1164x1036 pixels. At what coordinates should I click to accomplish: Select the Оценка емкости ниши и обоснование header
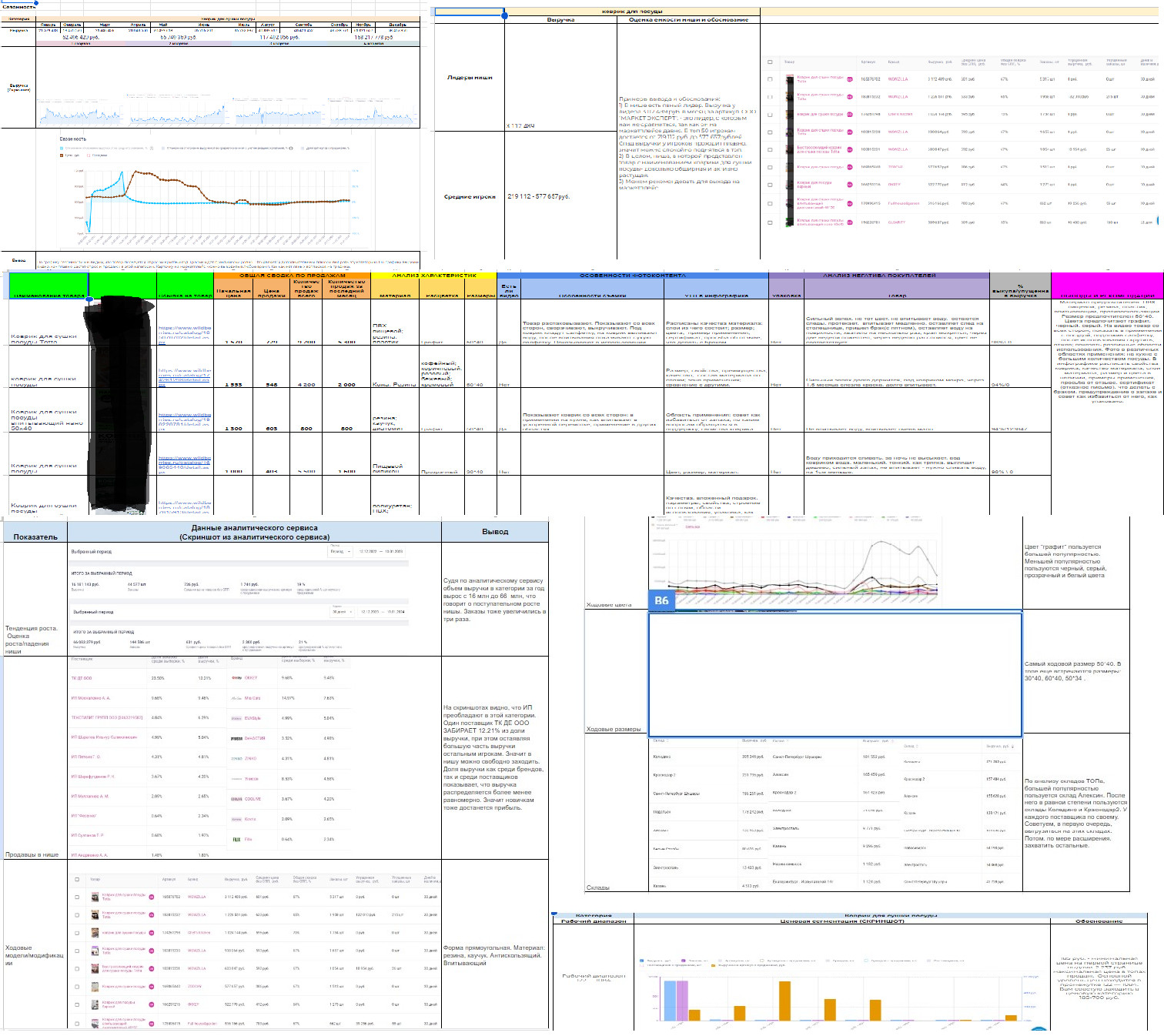688,19
